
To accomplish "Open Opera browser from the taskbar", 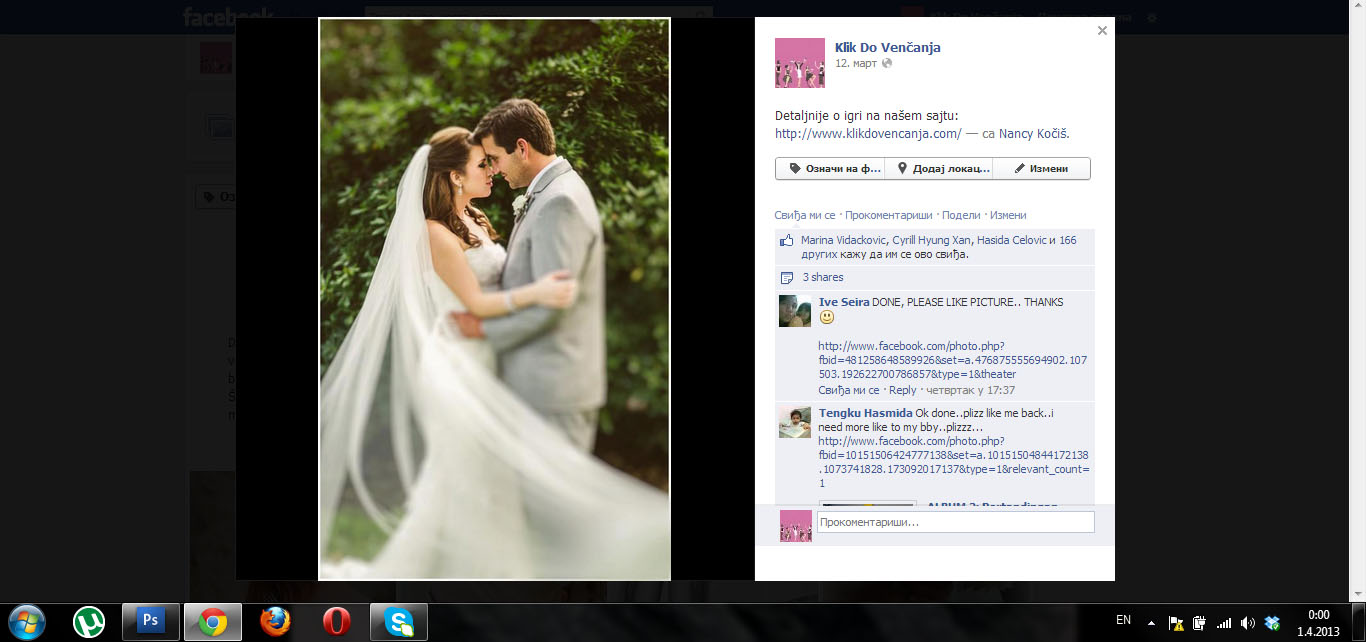I will 337,621.
